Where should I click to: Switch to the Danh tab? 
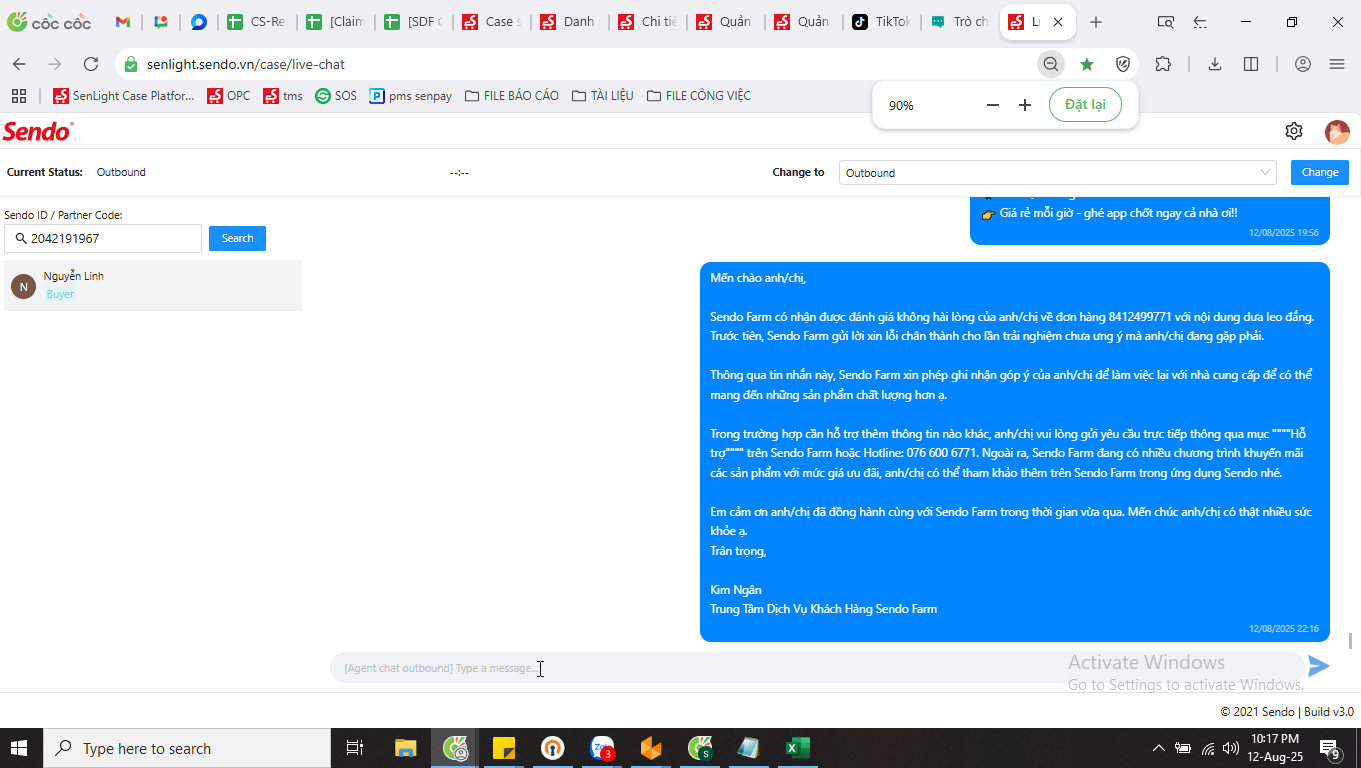click(x=571, y=22)
